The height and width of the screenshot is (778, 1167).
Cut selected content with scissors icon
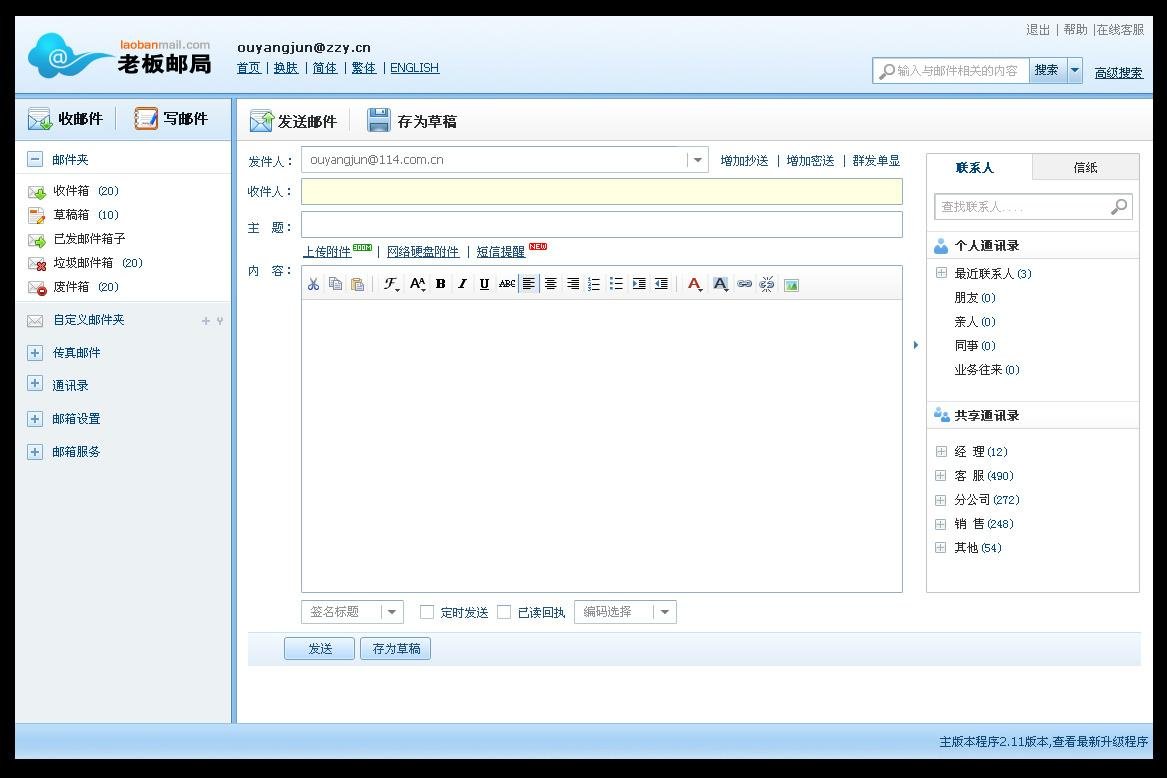coord(313,284)
